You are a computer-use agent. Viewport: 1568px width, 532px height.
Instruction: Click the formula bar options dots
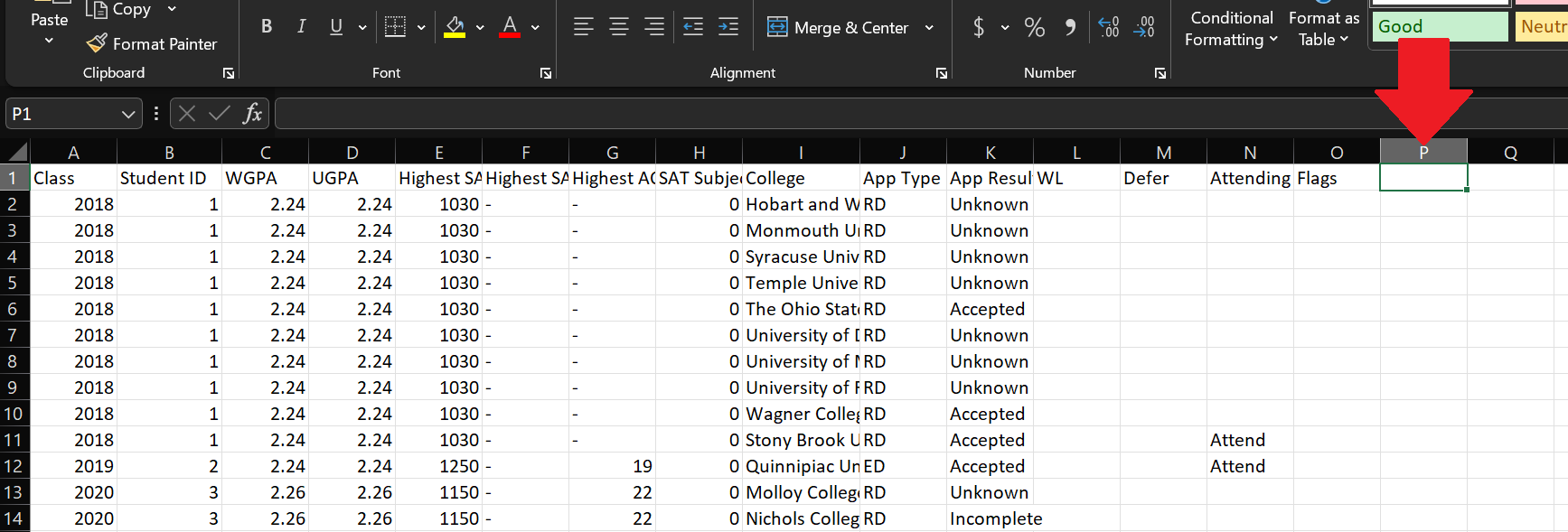tap(156, 113)
